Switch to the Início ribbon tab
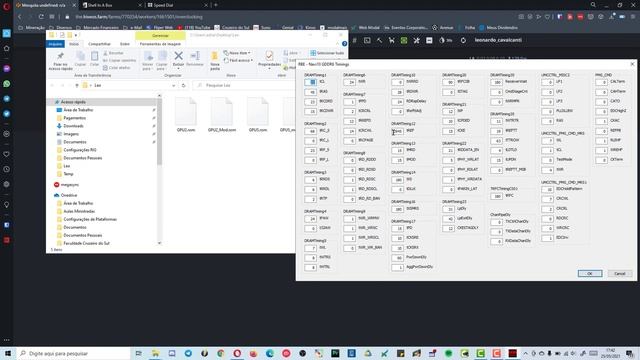The width and height of the screenshot is (640, 360). tap(74, 44)
